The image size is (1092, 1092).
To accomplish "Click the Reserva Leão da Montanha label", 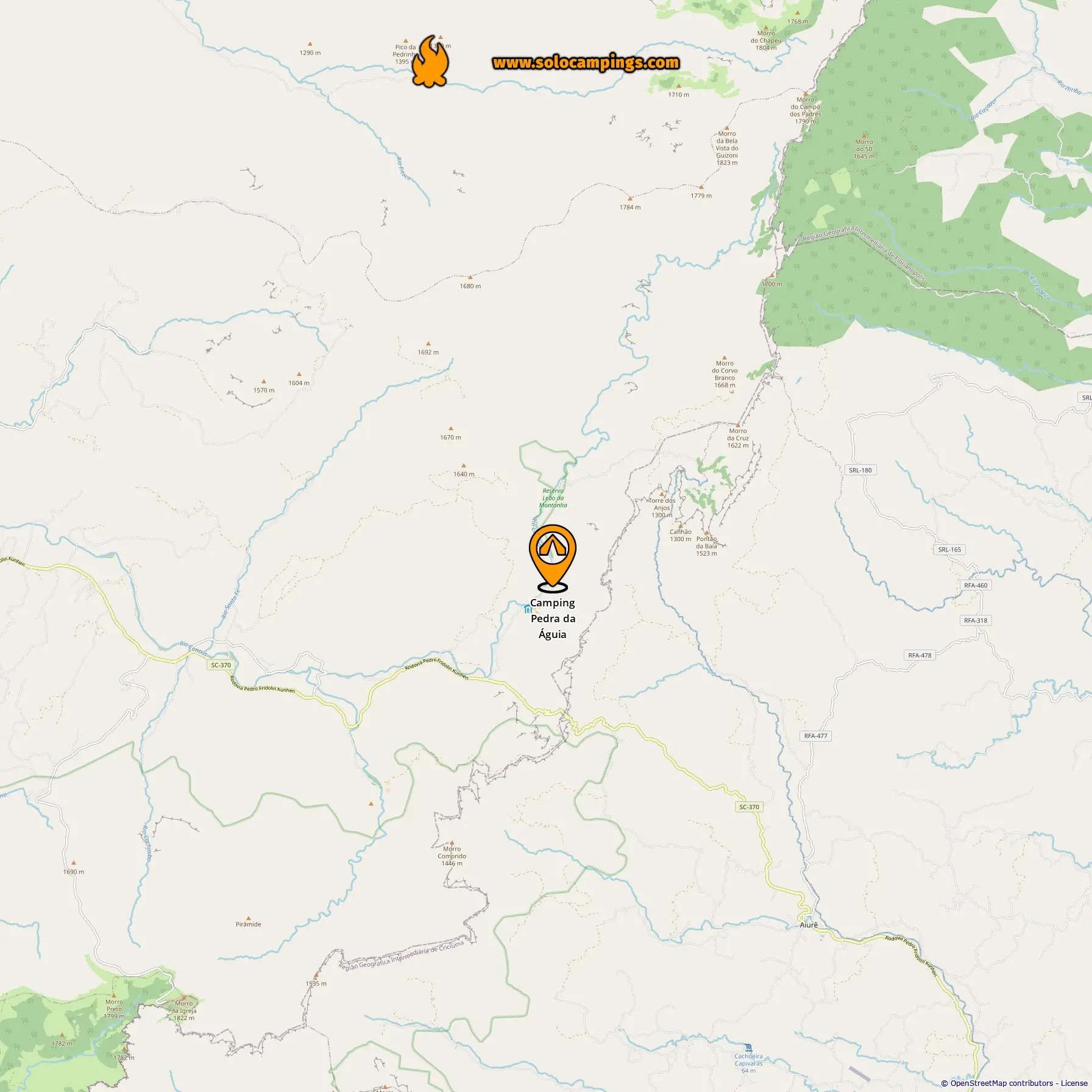I will click(x=553, y=498).
